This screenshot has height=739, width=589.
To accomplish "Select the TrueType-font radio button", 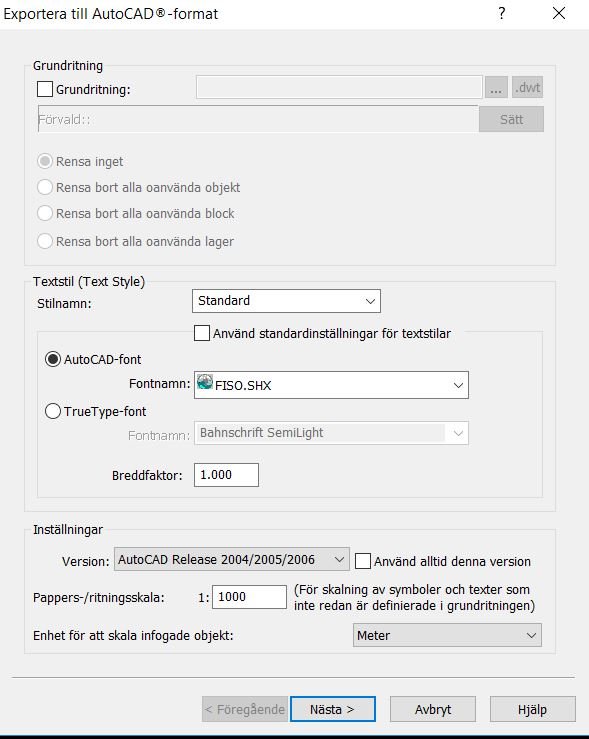I will point(53,411).
